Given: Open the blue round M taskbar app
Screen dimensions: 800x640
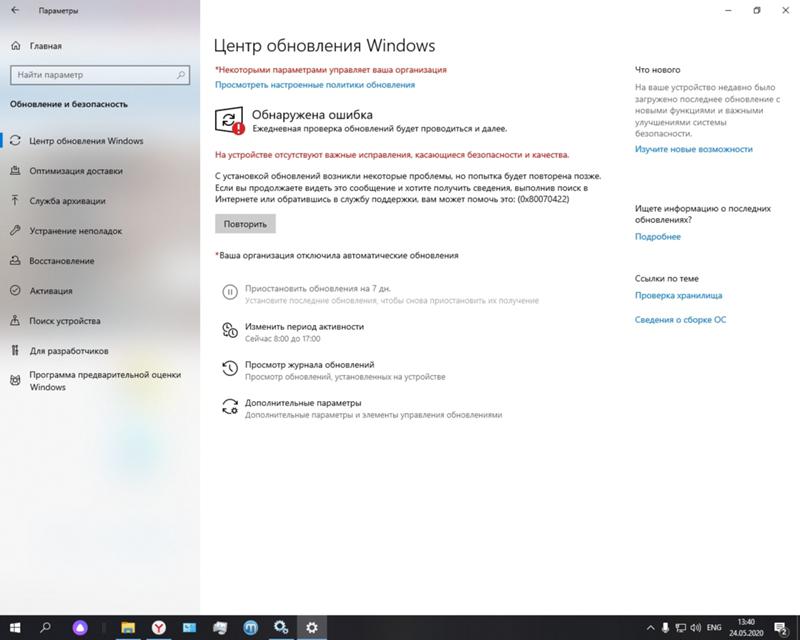Looking at the screenshot, I should tap(251, 628).
